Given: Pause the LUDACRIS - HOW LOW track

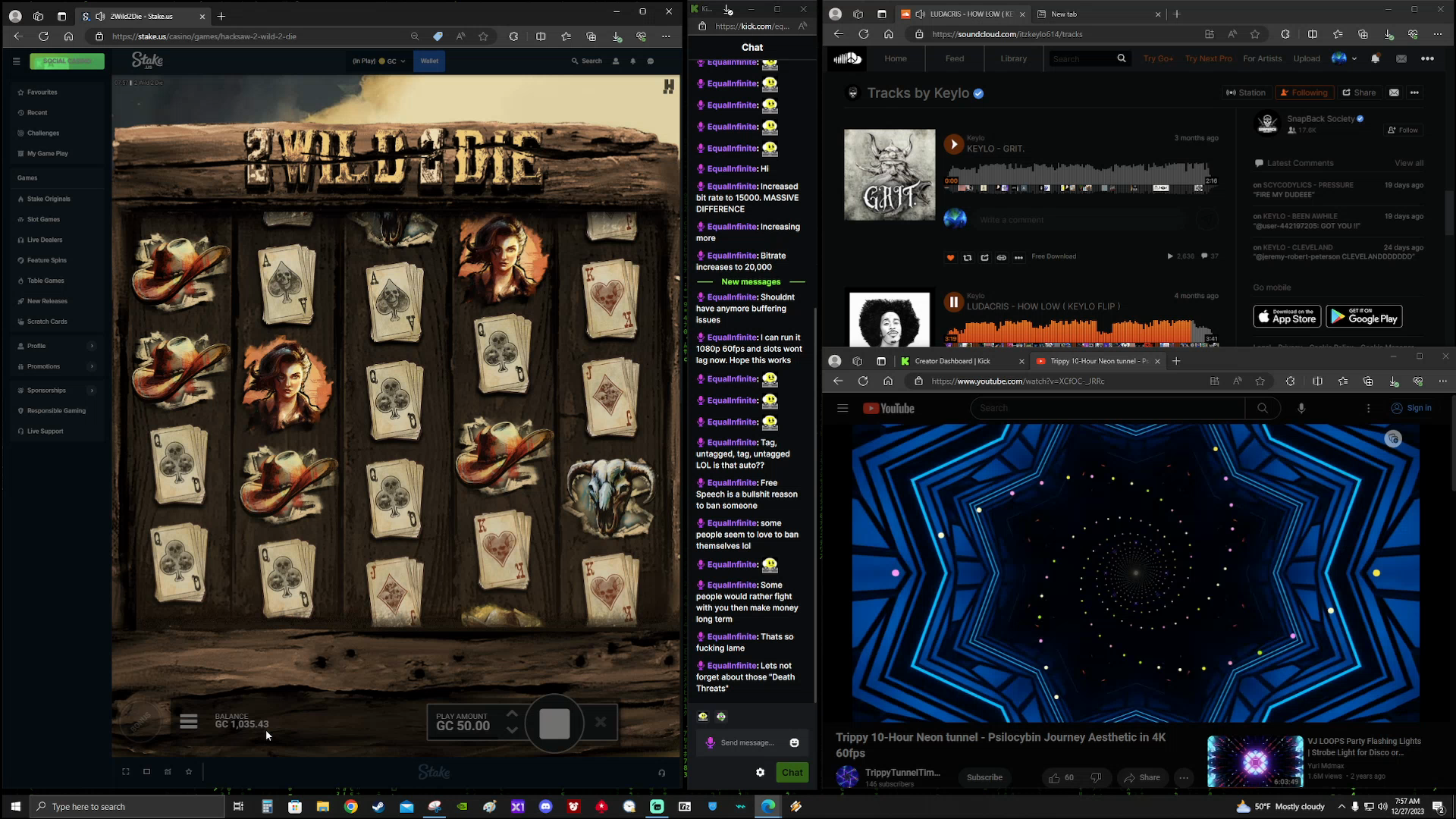Looking at the screenshot, I should pyautogui.click(x=953, y=302).
